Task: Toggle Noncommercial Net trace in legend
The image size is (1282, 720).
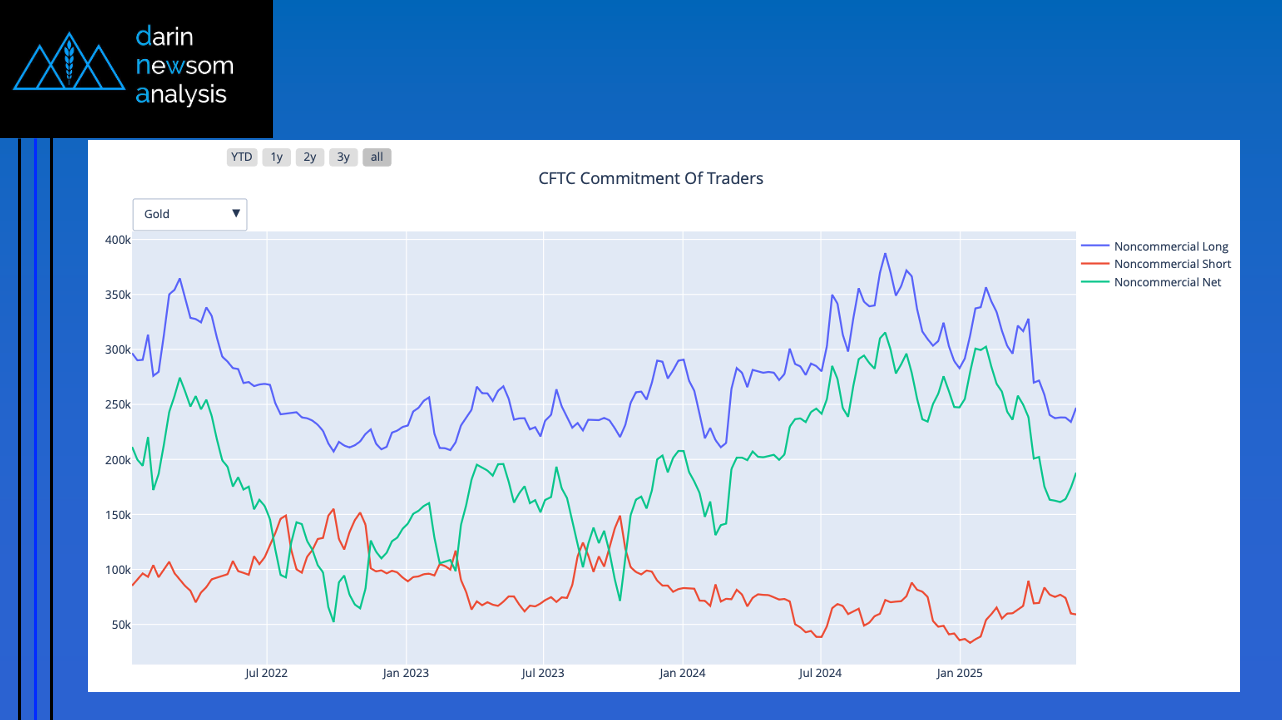Action: click(x=1167, y=283)
